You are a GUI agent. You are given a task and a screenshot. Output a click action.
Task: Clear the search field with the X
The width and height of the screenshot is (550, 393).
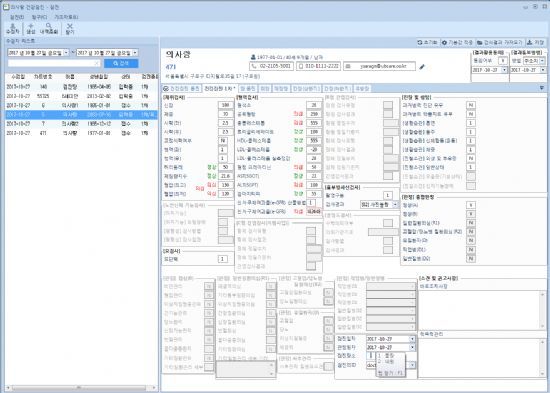coord(97,63)
